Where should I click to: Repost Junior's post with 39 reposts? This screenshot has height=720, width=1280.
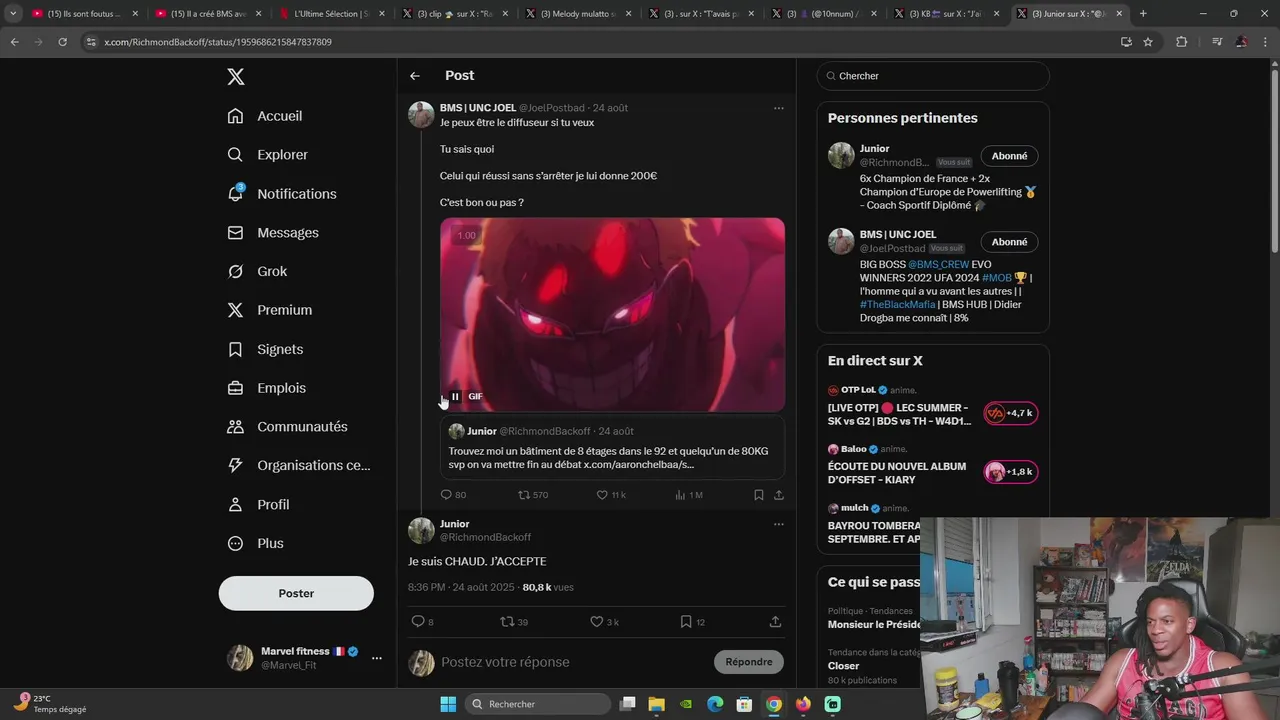tap(514, 622)
